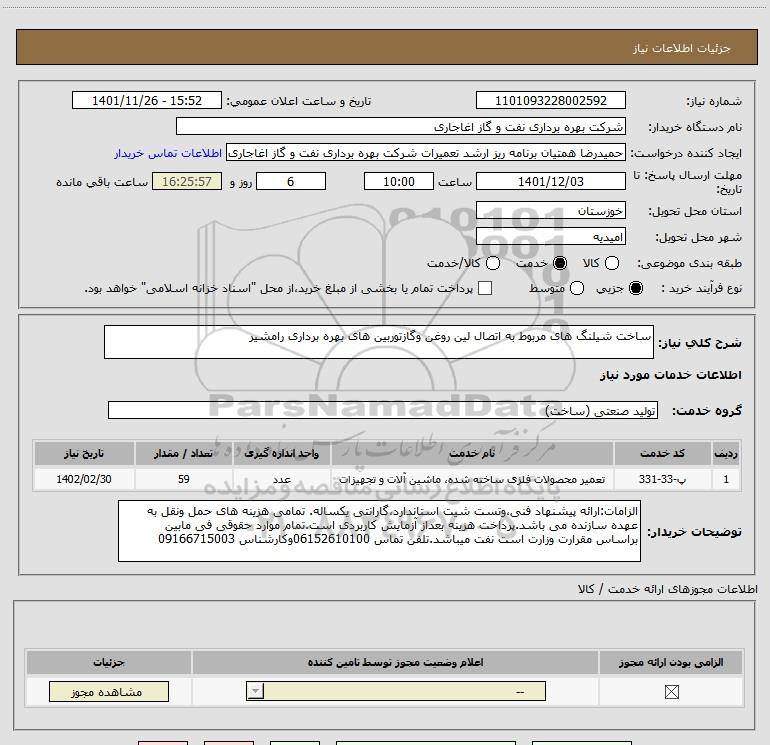Open the permit status dropdown arrow
Image resolution: width=770 pixels, height=745 pixels.
click(255, 691)
